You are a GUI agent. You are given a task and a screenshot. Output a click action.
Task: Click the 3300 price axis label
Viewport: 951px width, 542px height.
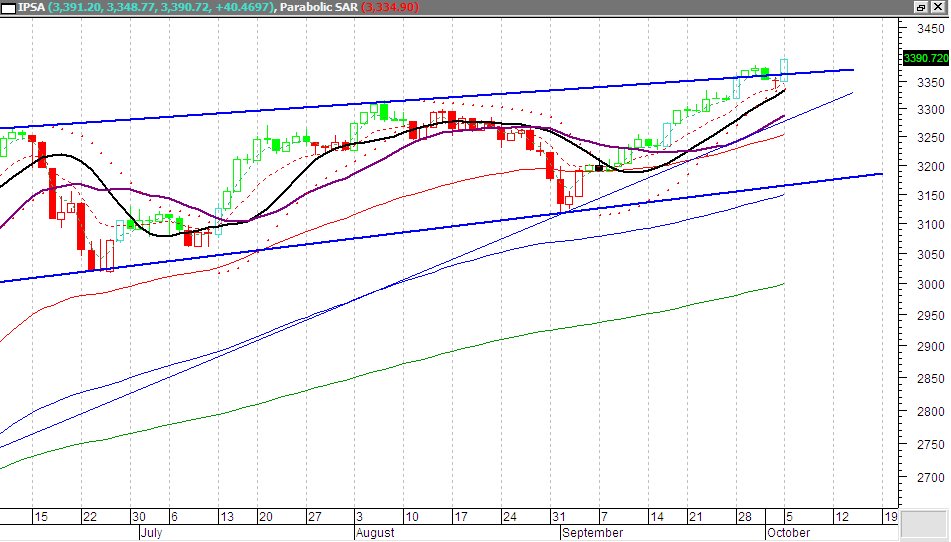(x=930, y=110)
